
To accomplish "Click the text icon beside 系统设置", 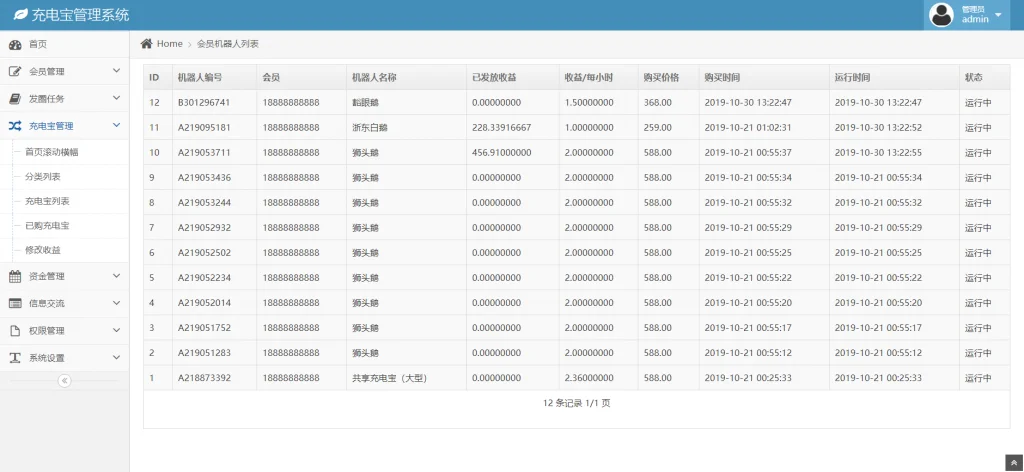I will [15, 358].
